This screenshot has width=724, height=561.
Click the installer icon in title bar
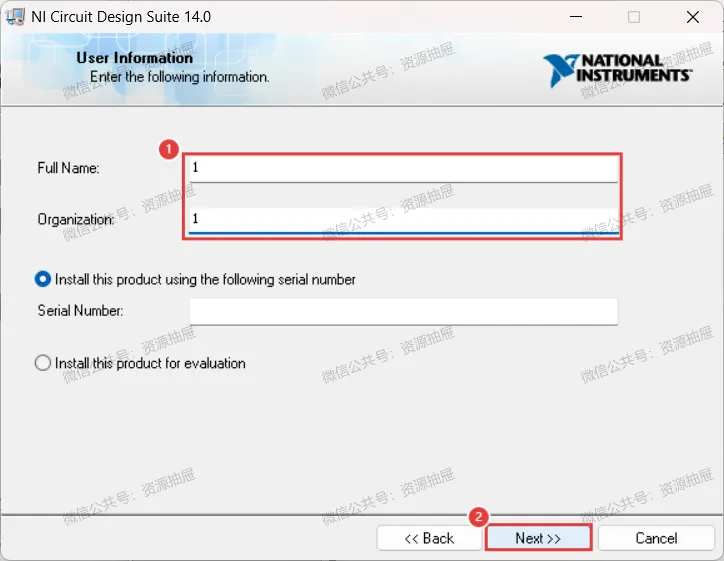[15, 17]
